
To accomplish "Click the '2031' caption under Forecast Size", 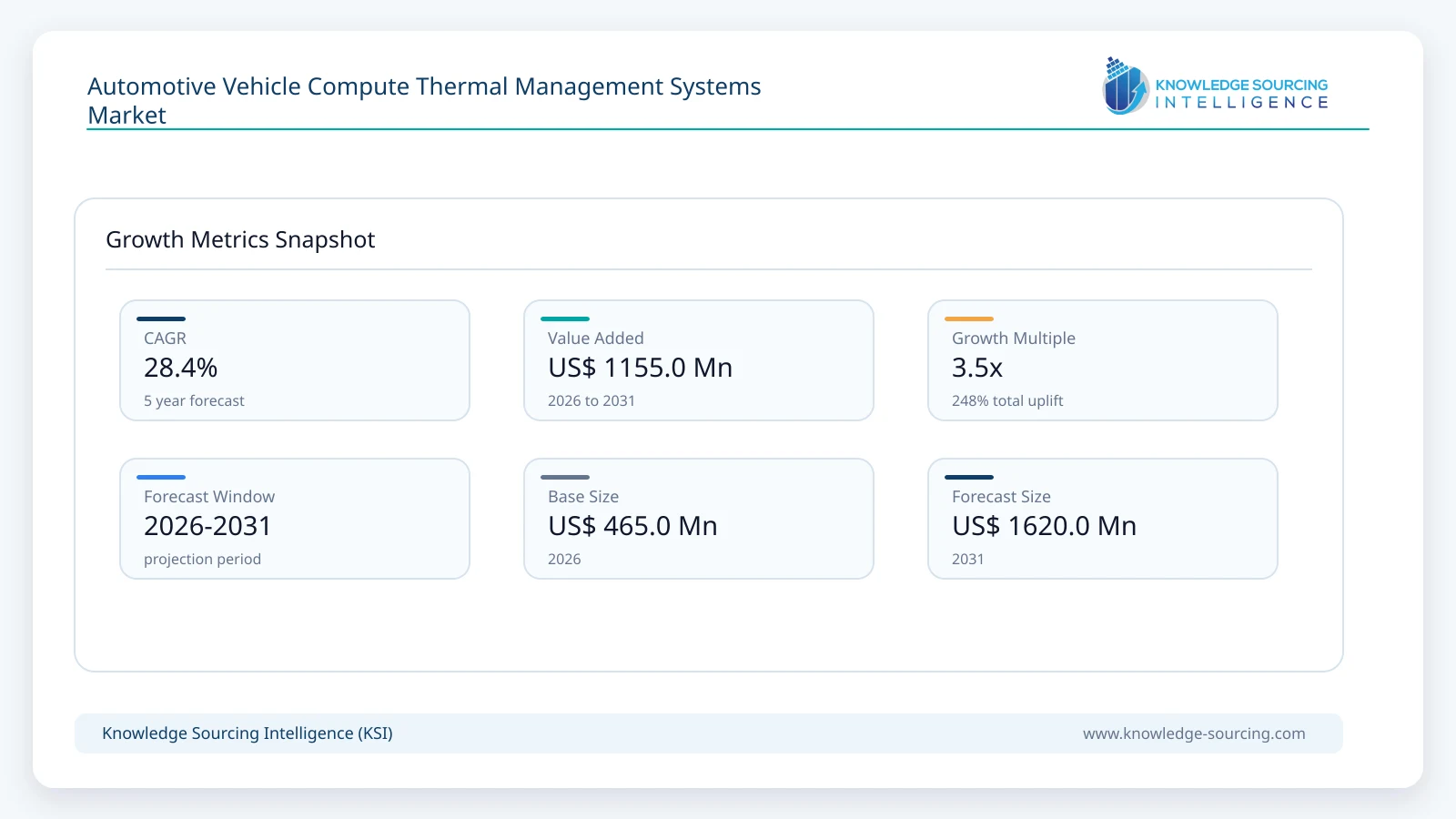I will (x=968, y=559).
